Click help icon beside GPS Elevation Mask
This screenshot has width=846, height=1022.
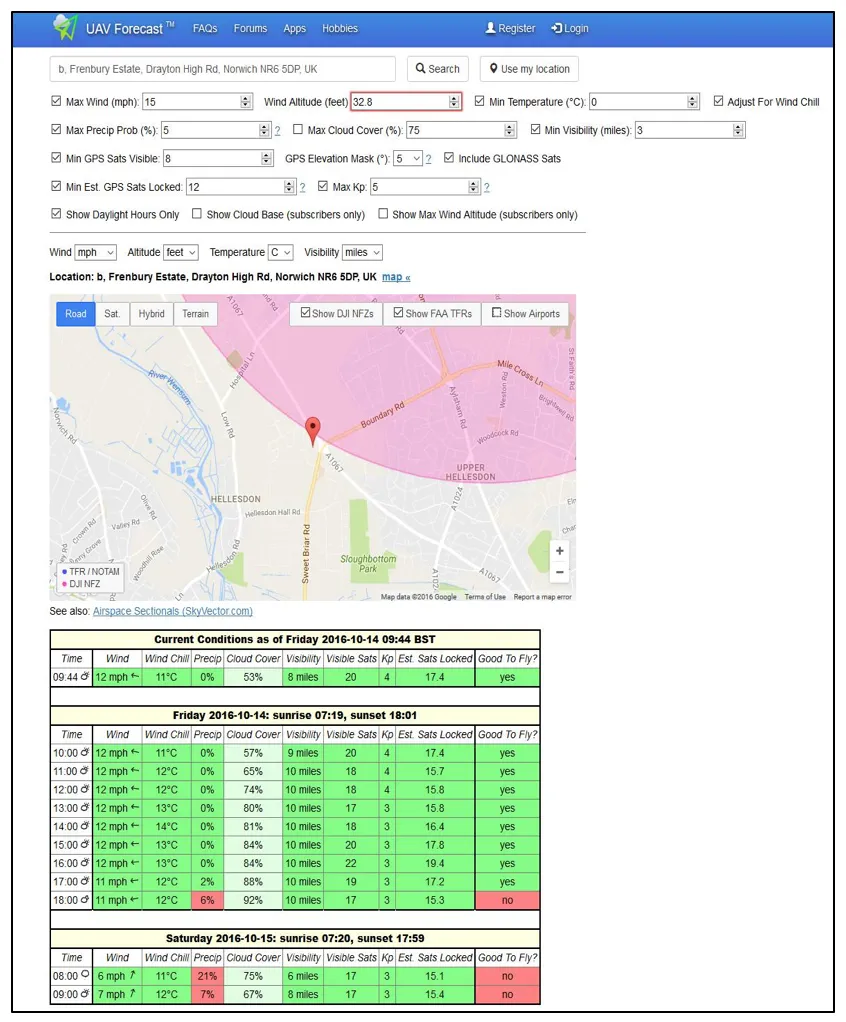(428, 158)
